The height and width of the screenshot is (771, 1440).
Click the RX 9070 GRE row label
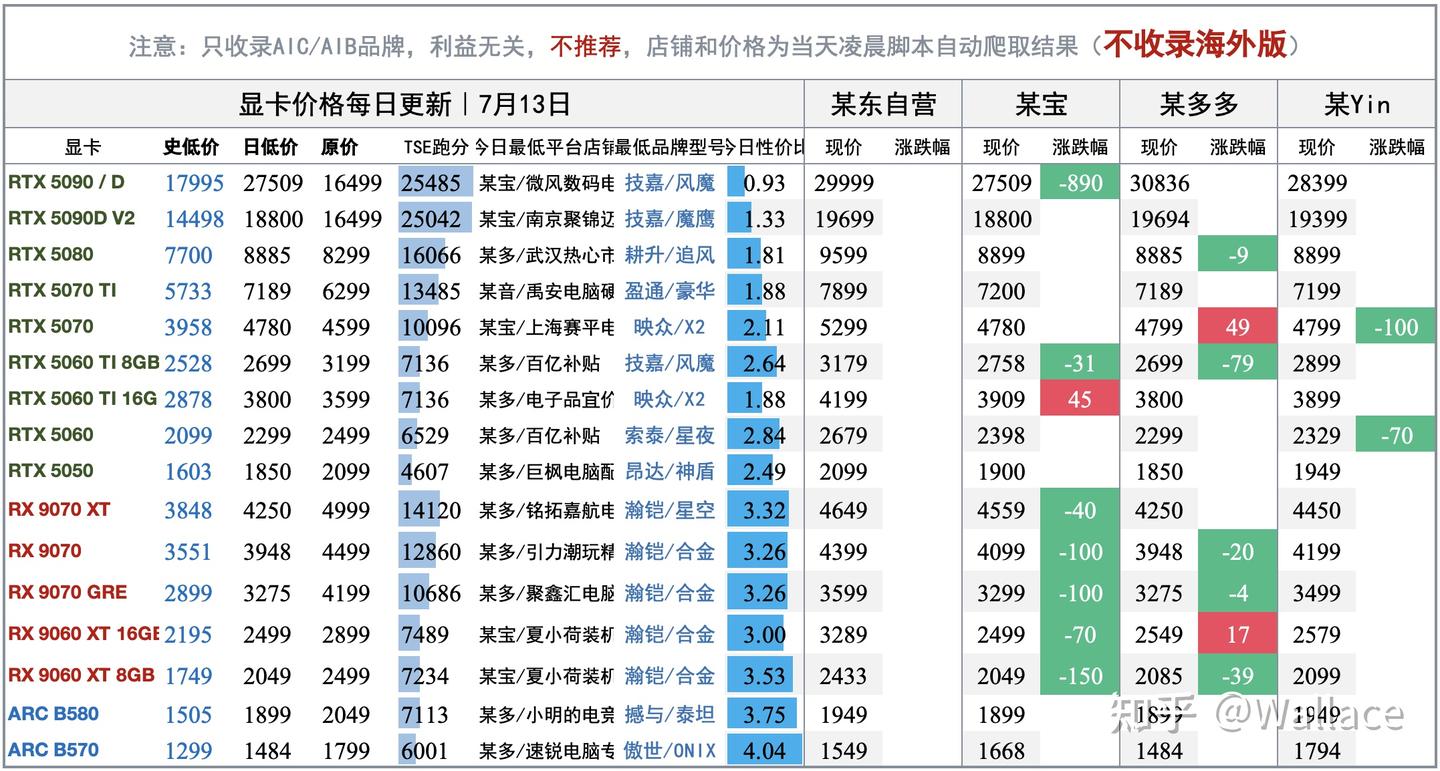[67, 592]
